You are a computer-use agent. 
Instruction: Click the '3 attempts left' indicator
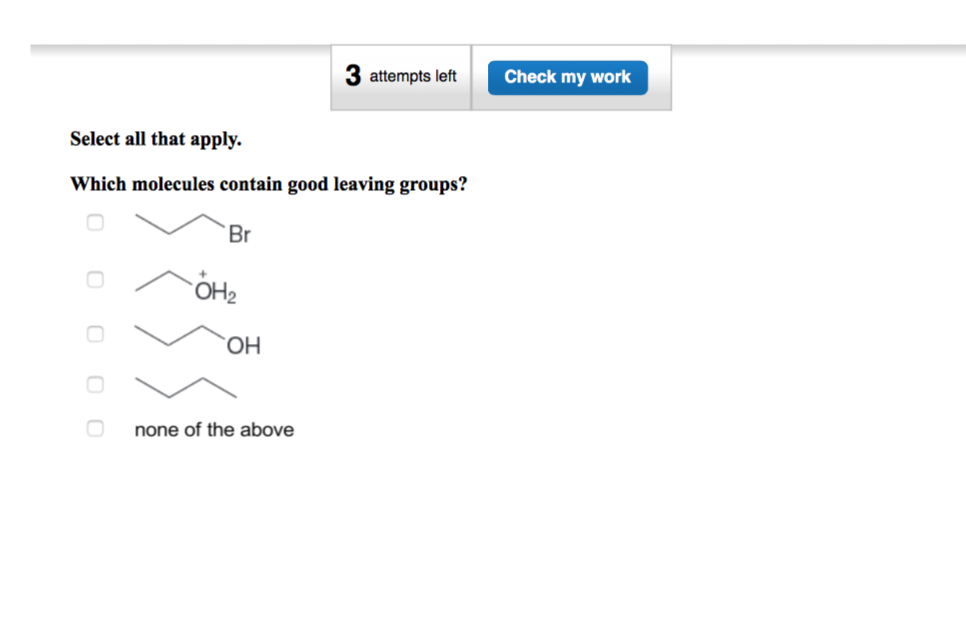point(400,76)
